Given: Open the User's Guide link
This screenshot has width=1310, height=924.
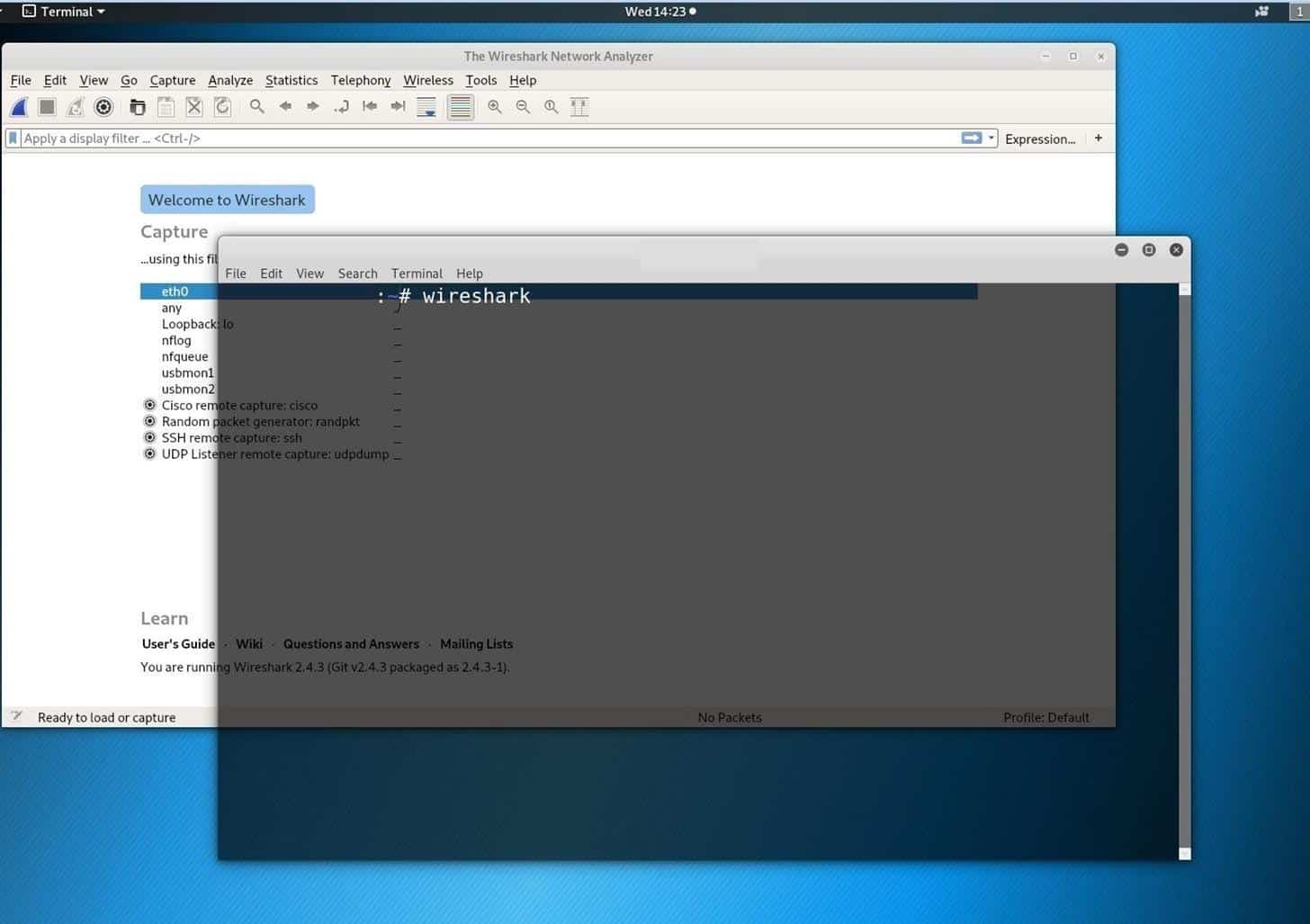Looking at the screenshot, I should tap(178, 644).
